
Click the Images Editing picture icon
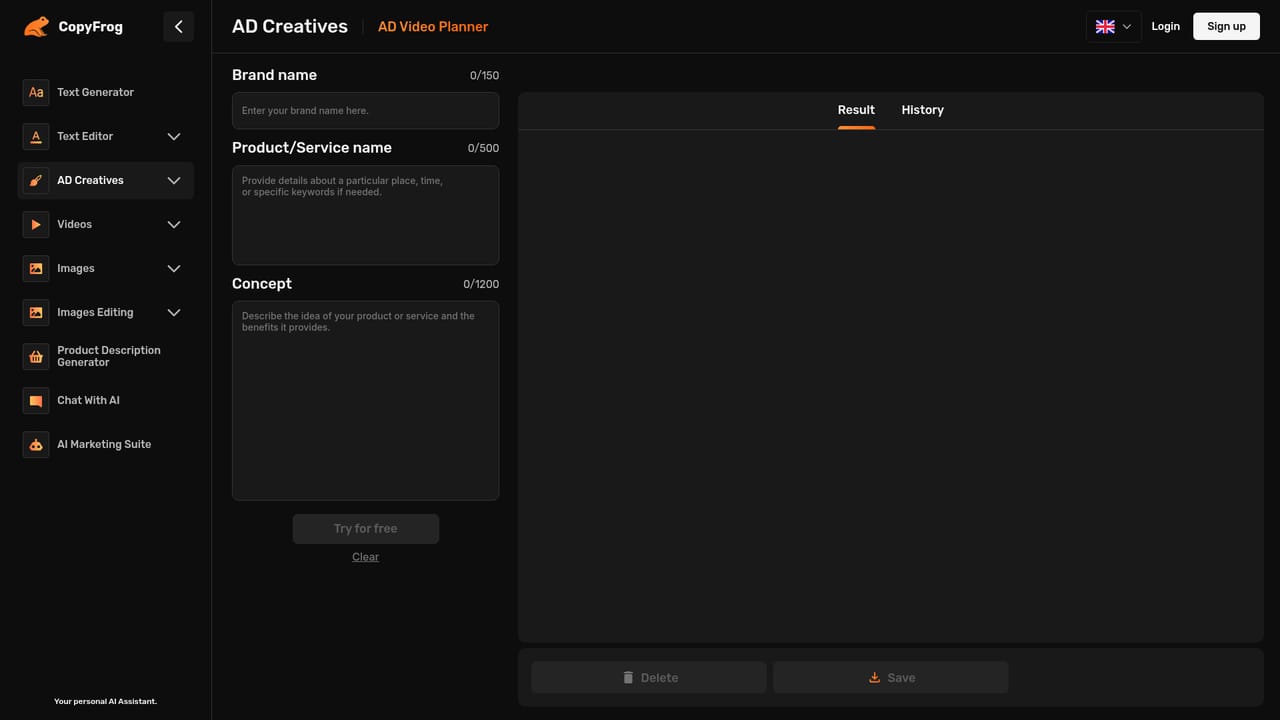click(x=36, y=312)
